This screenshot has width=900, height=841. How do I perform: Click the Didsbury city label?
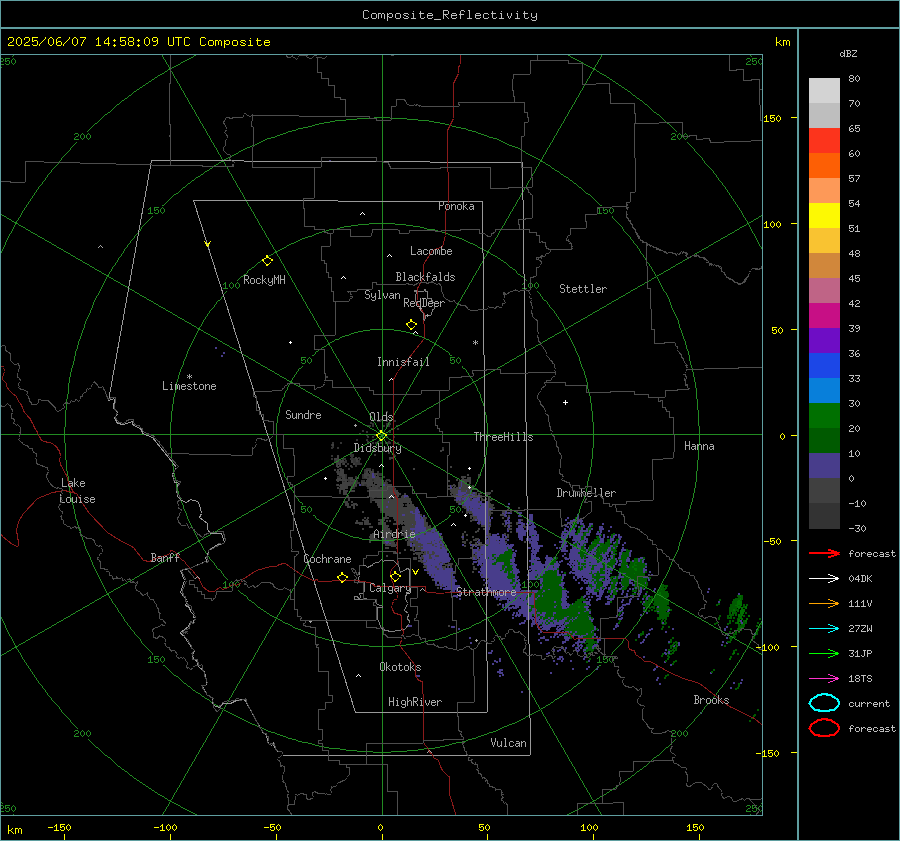coord(377,448)
